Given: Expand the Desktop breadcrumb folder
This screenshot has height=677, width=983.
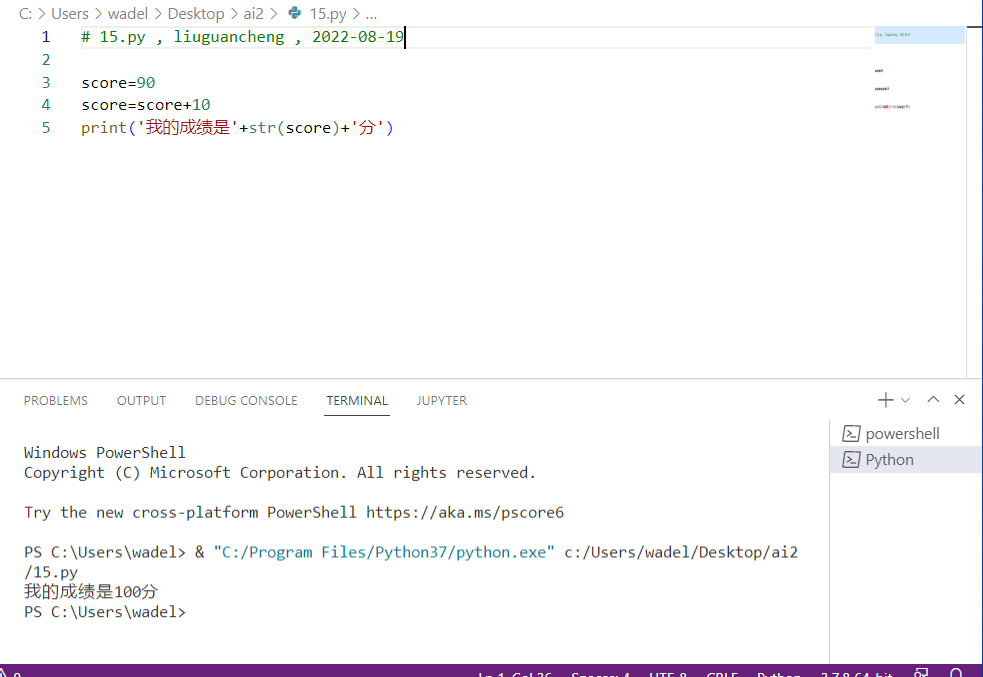Looking at the screenshot, I should point(194,14).
